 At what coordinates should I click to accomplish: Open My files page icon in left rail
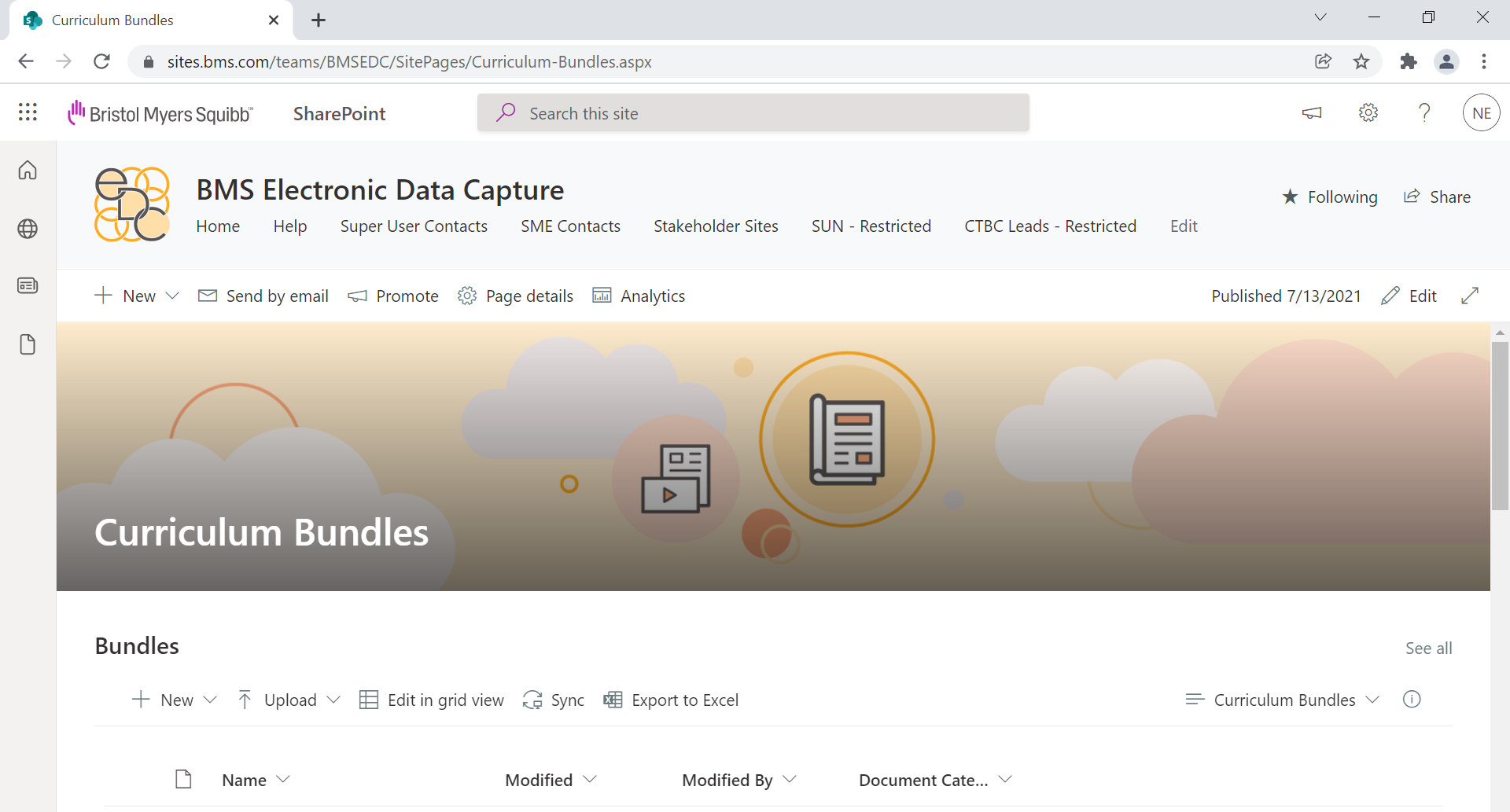click(28, 344)
